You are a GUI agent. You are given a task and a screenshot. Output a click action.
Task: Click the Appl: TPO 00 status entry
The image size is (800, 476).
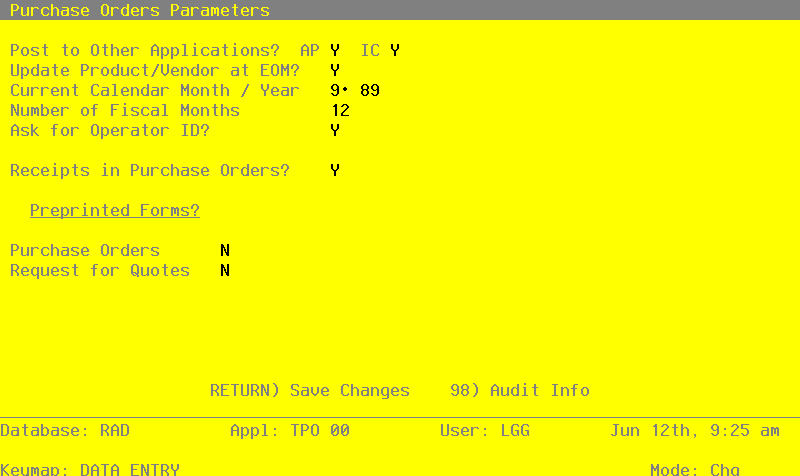tap(290, 431)
